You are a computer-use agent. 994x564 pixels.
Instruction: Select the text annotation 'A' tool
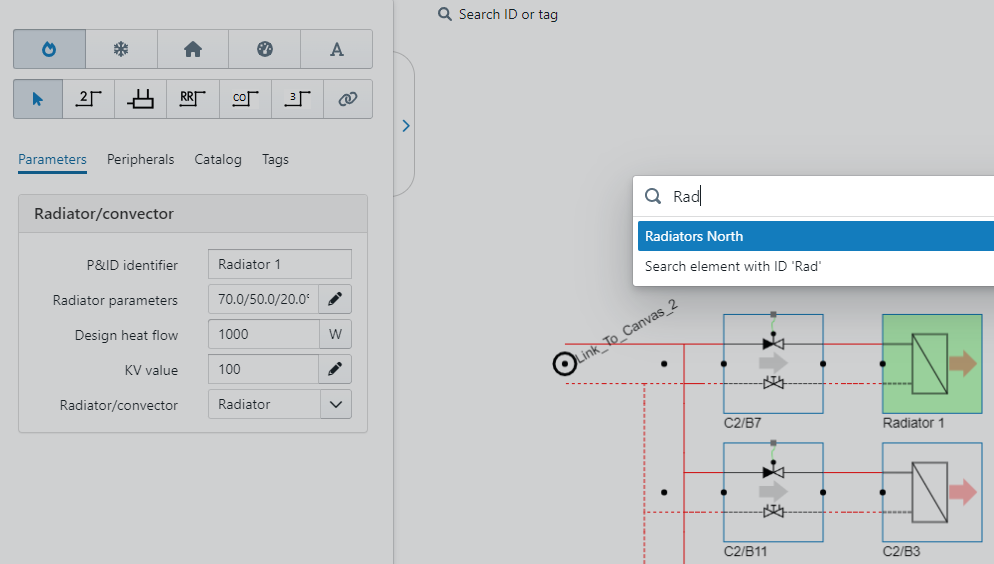click(337, 49)
